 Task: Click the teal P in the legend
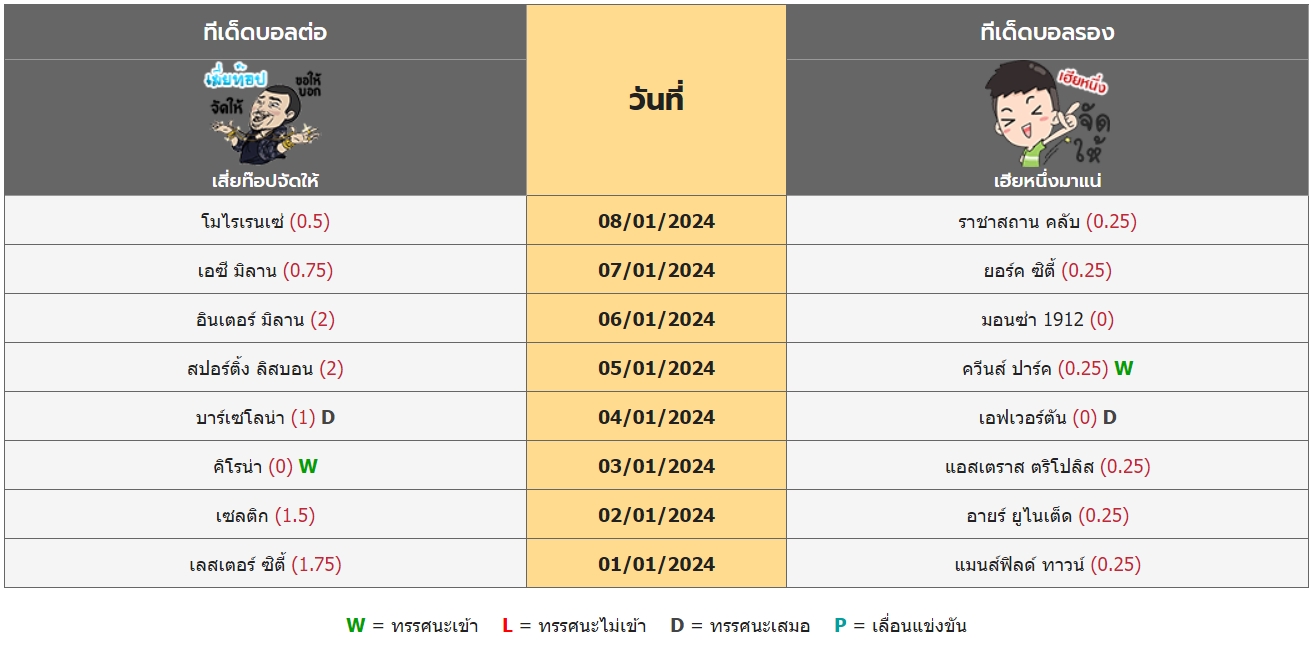point(840,626)
